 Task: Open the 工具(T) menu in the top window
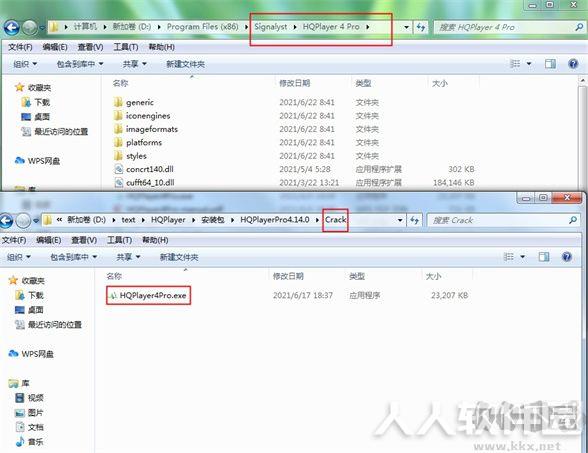coord(126,47)
